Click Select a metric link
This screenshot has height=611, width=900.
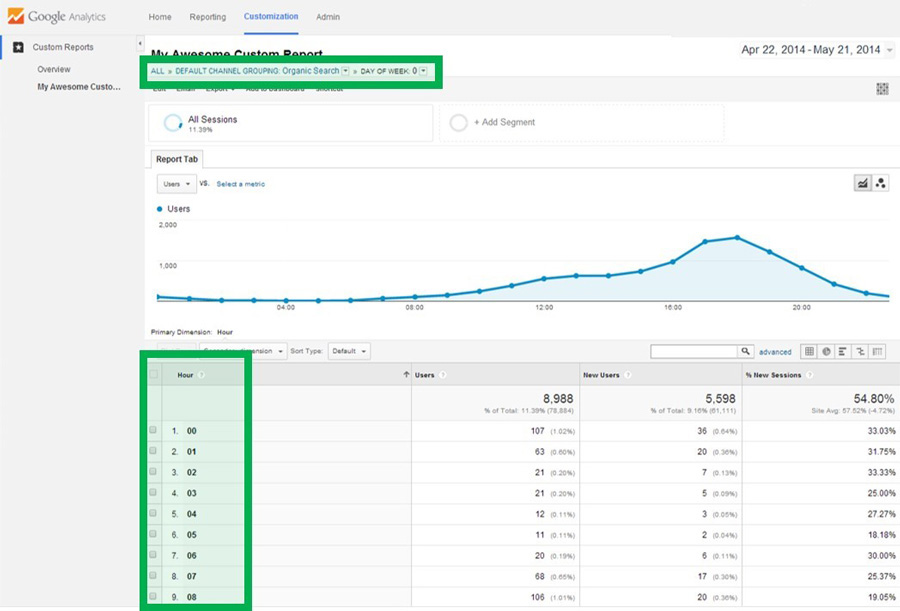coord(240,184)
